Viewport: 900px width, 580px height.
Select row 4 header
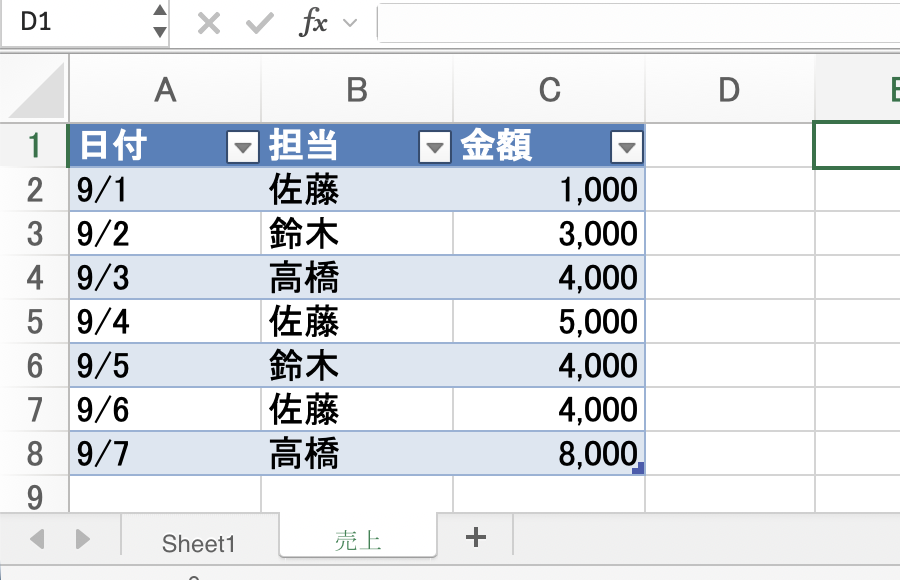tap(34, 277)
